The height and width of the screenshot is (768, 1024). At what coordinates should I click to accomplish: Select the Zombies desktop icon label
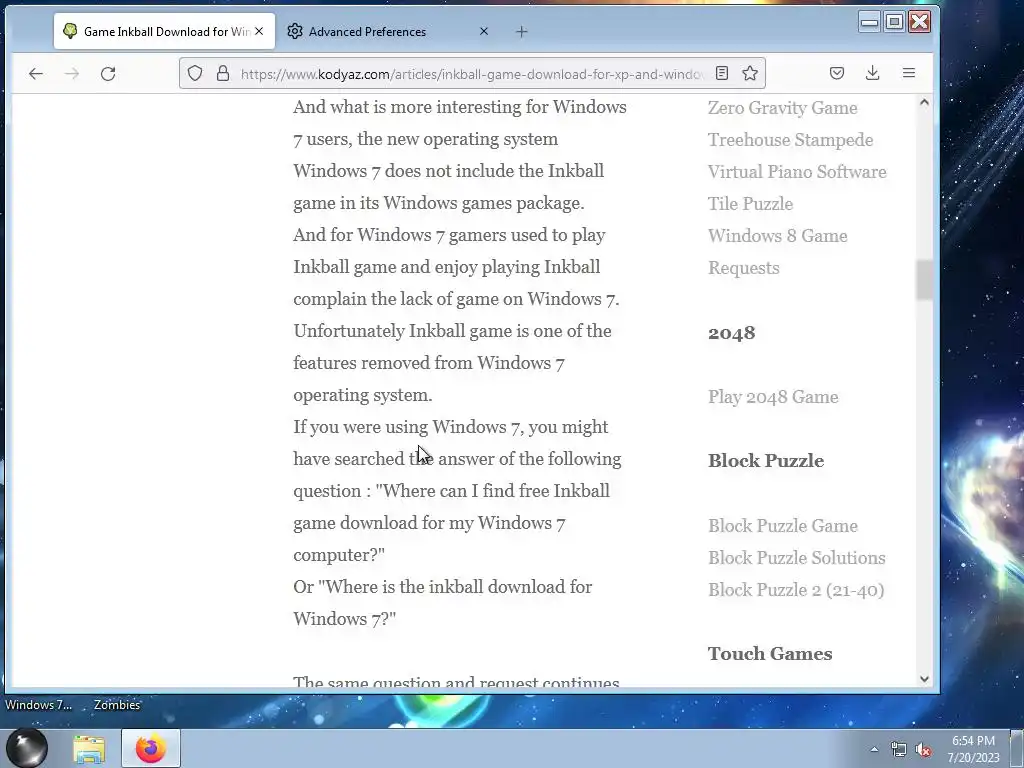click(117, 705)
